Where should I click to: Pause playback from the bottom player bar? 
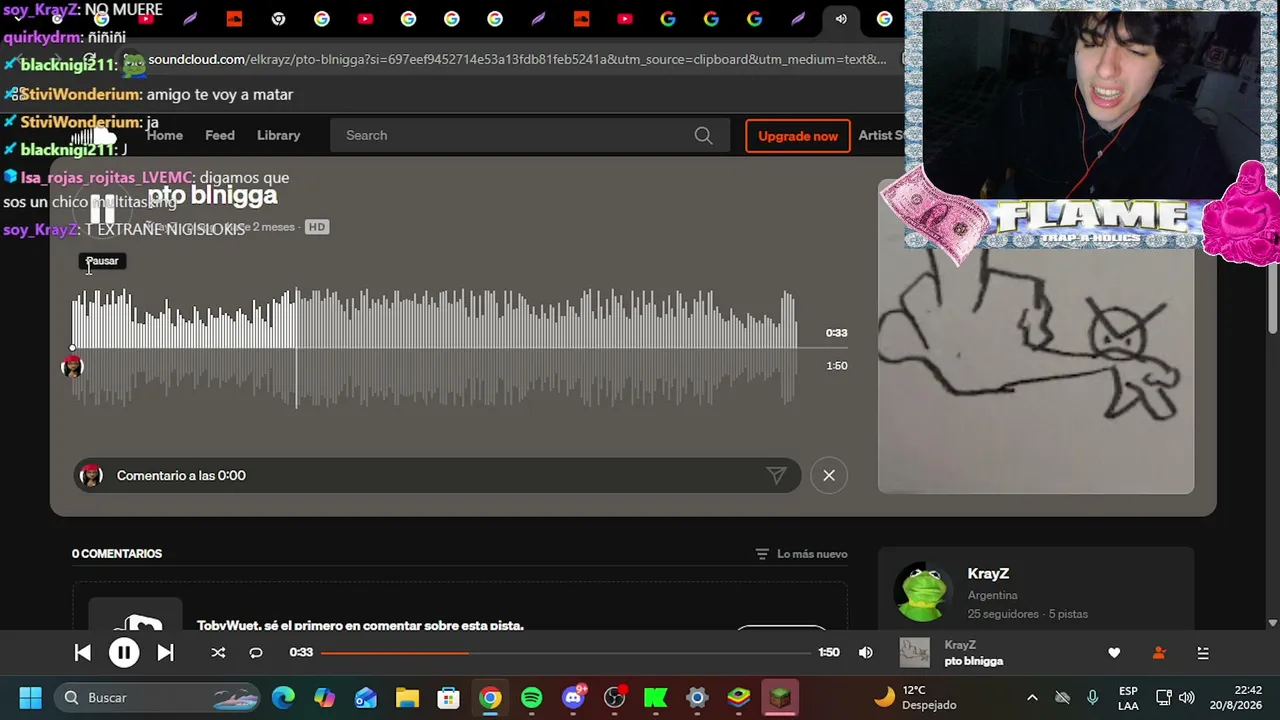124,653
